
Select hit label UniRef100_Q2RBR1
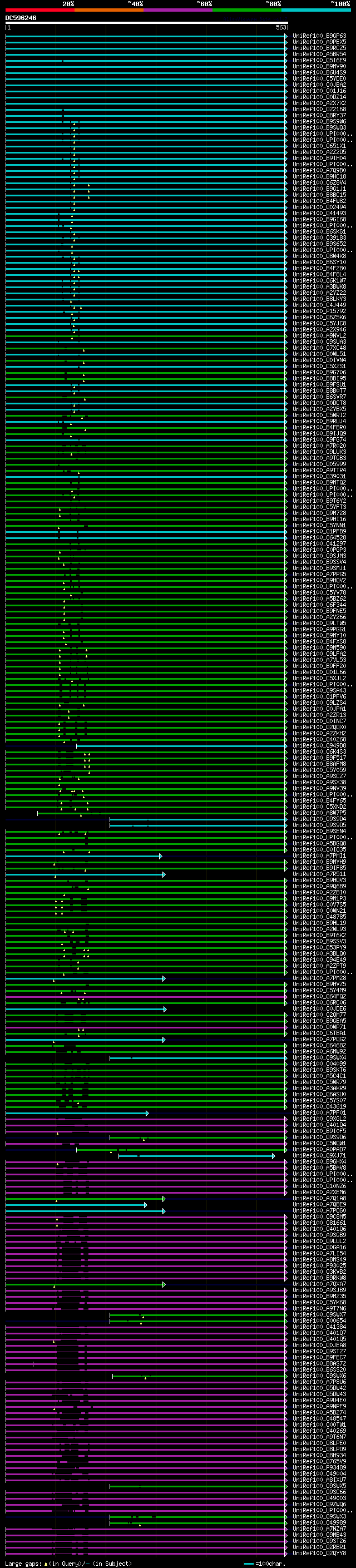pyautogui.click(x=319, y=1547)
